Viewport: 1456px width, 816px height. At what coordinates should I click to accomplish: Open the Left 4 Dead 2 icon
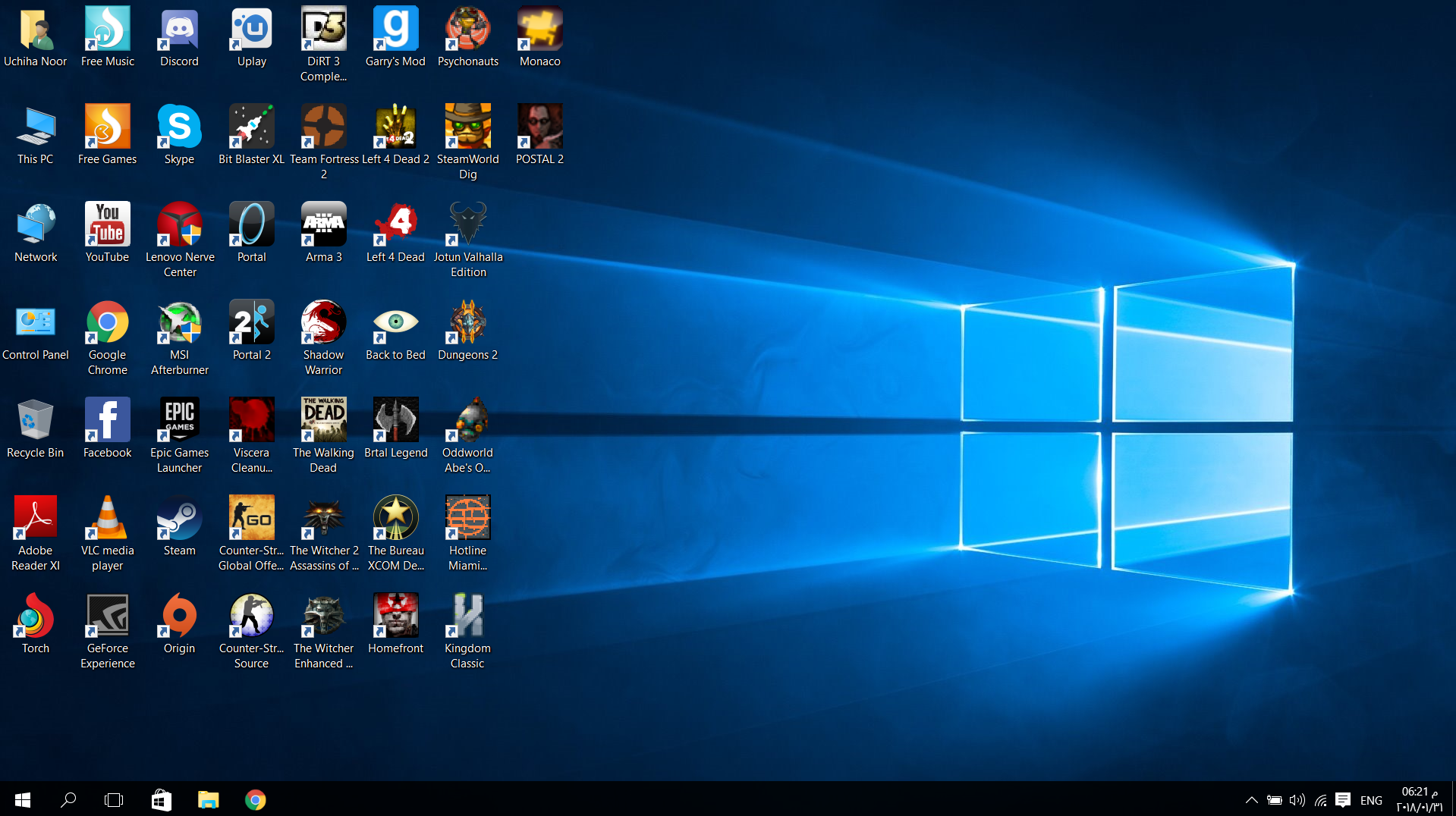click(x=396, y=127)
